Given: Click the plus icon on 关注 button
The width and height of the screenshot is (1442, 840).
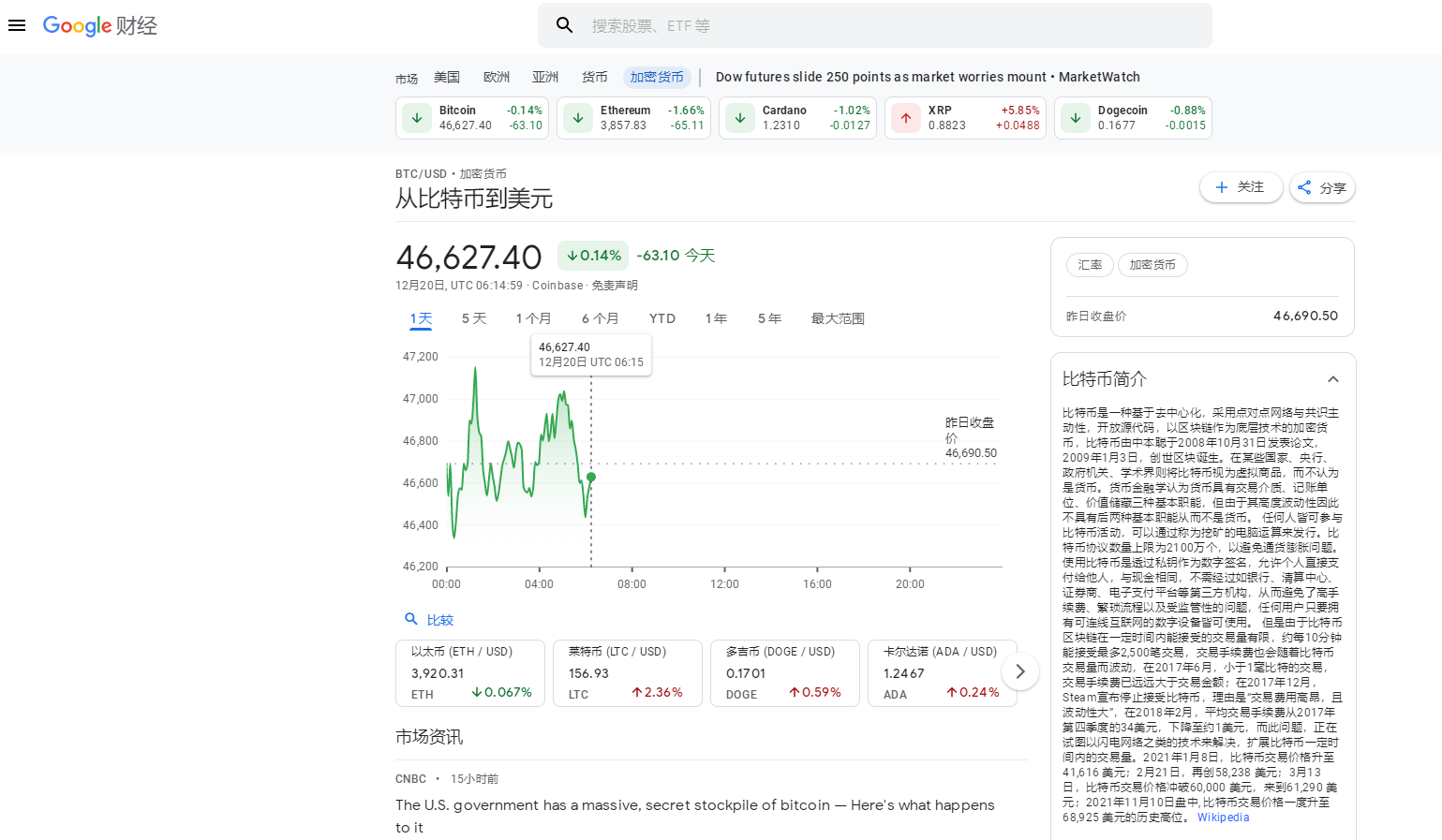Looking at the screenshot, I should (1222, 187).
